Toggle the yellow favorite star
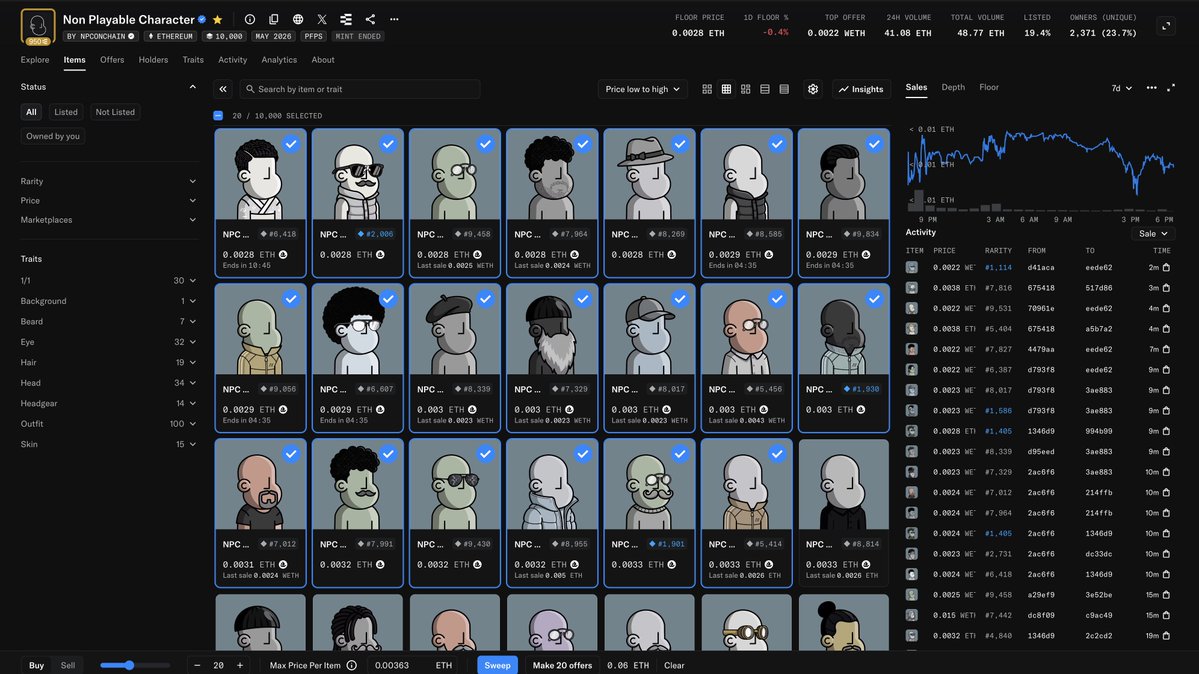 217,20
